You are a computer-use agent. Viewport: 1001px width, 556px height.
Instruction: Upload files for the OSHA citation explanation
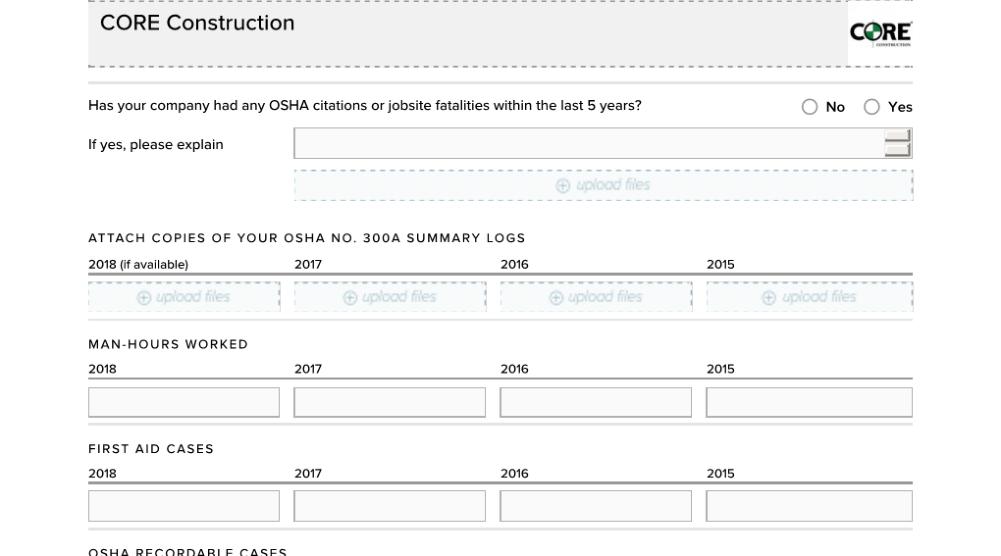coord(603,185)
